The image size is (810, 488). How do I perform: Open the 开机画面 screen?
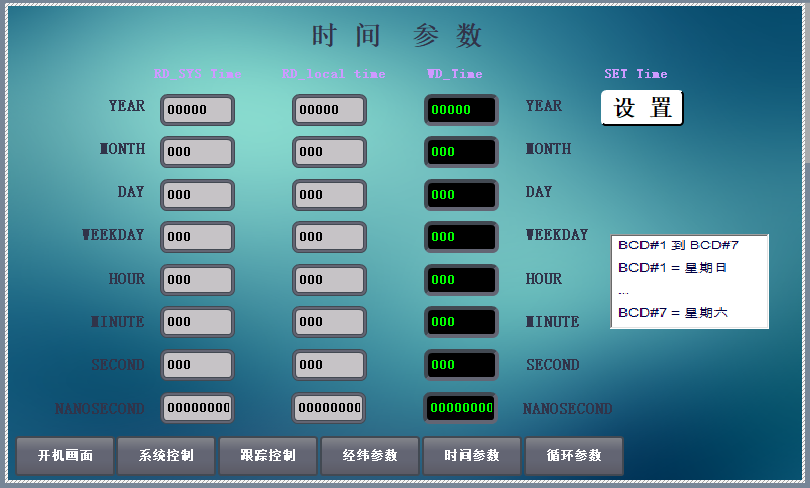coord(65,456)
